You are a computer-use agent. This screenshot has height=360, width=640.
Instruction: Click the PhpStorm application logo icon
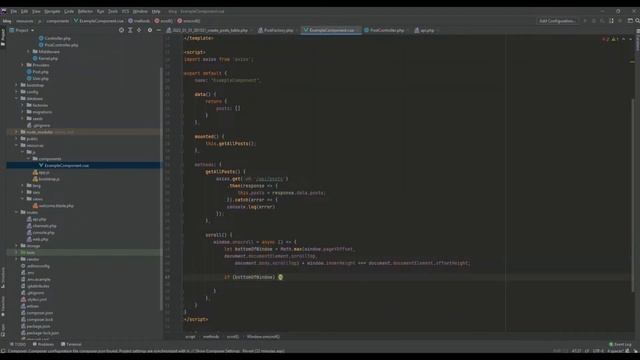click(3, 11)
